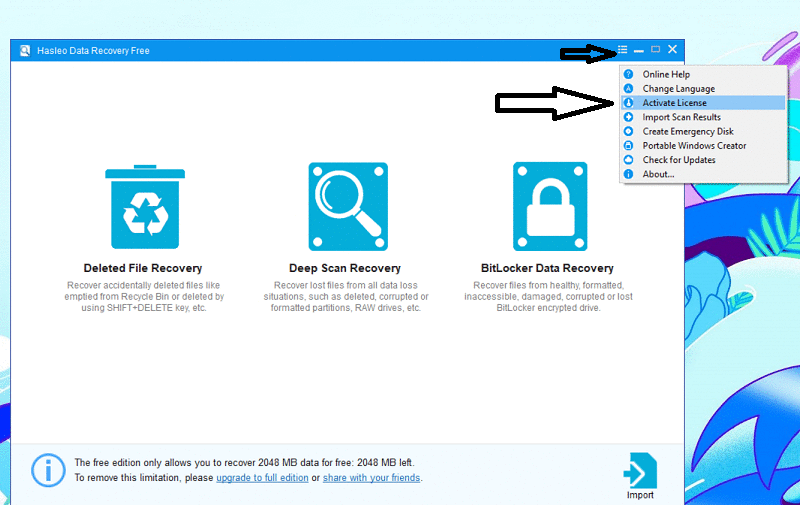Click the 'share with your friends' link
This screenshot has height=505, width=800.
coord(371,478)
